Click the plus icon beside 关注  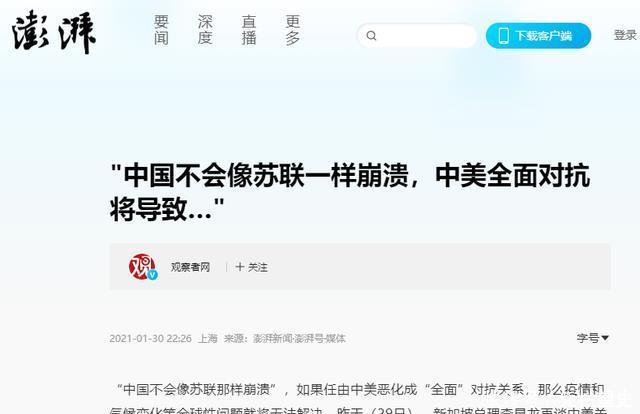click(240, 267)
